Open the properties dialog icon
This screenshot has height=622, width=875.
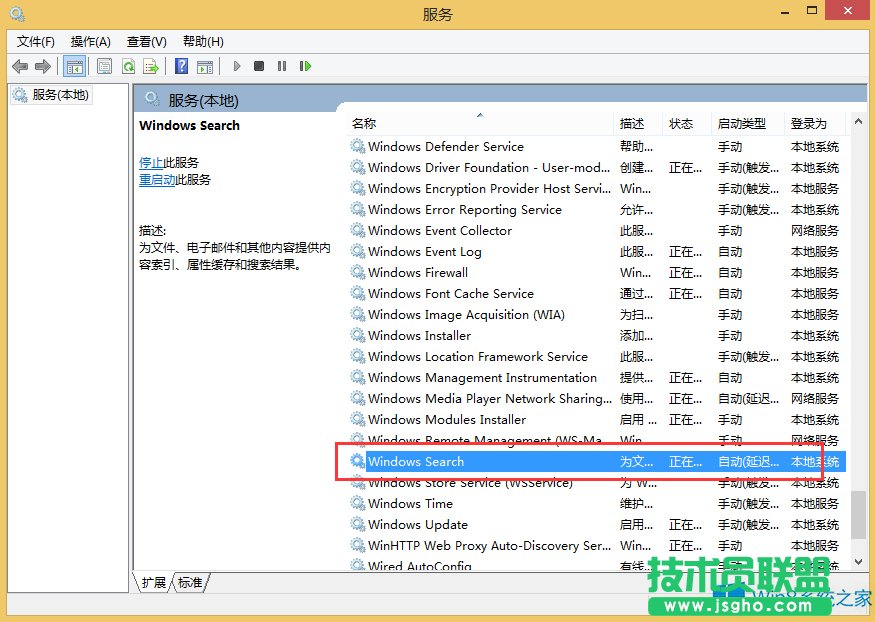pyautogui.click(x=104, y=66)
